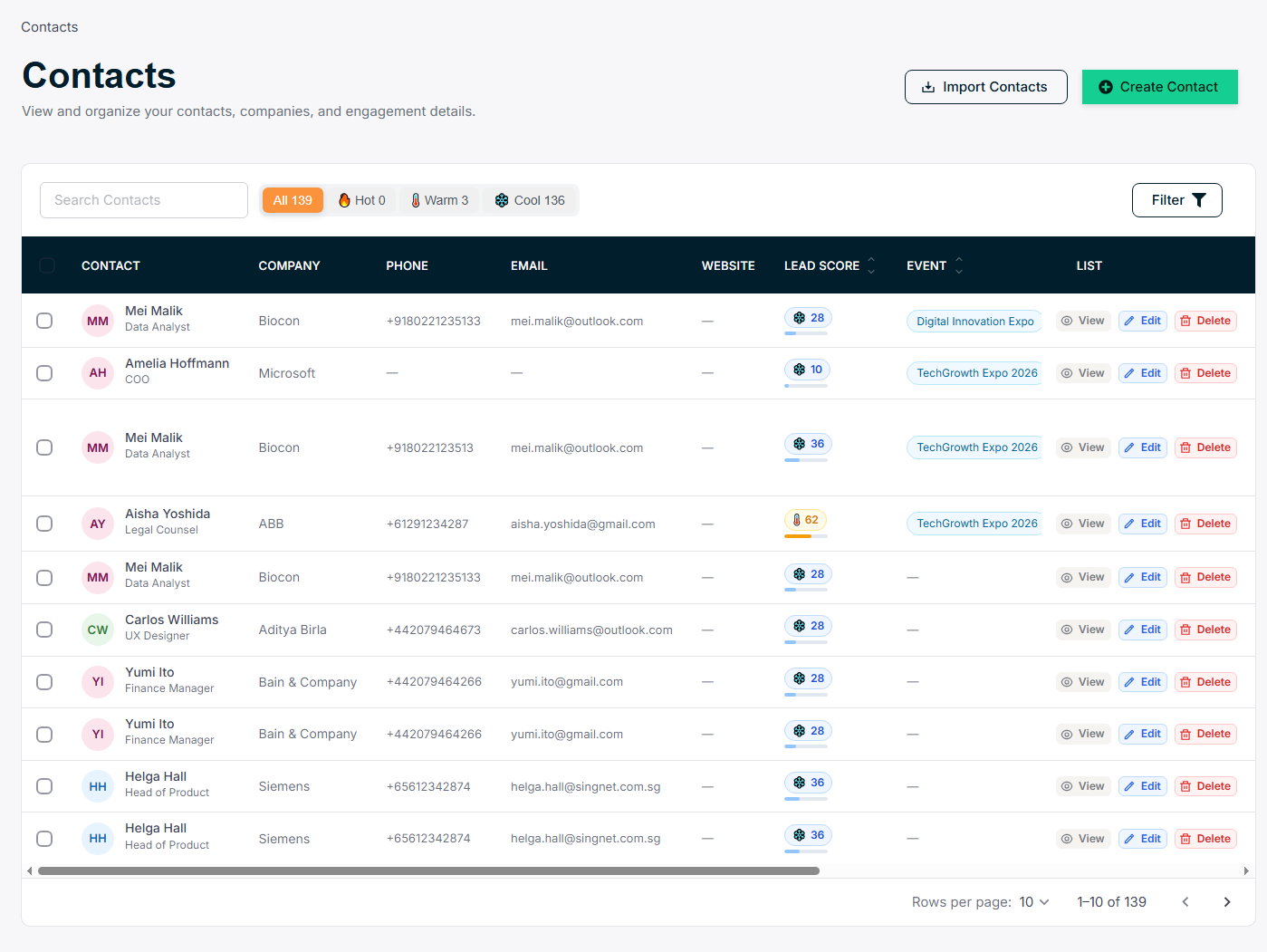1267x952 pixels.
Task: Click the AY avatar for Aisha Yoshida
Action: pyautogui.click(x=98, y=524)
